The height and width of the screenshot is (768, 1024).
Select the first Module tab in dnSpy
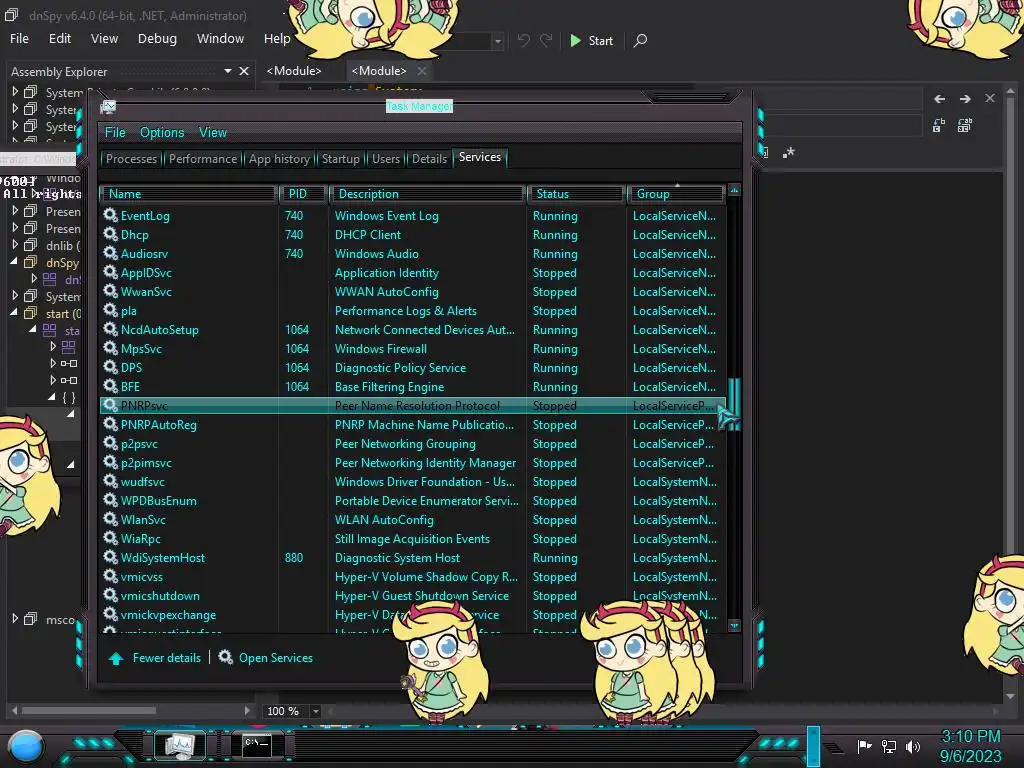(x=294, y=71)
